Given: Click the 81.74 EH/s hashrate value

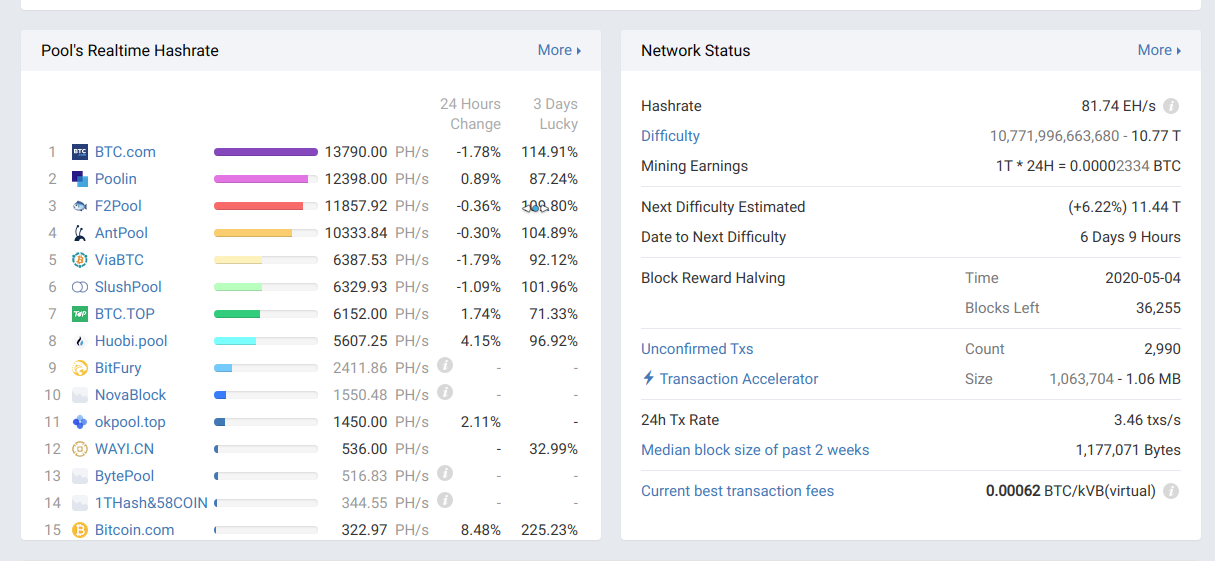Looking at the screenshot, I should [1118, 106].
